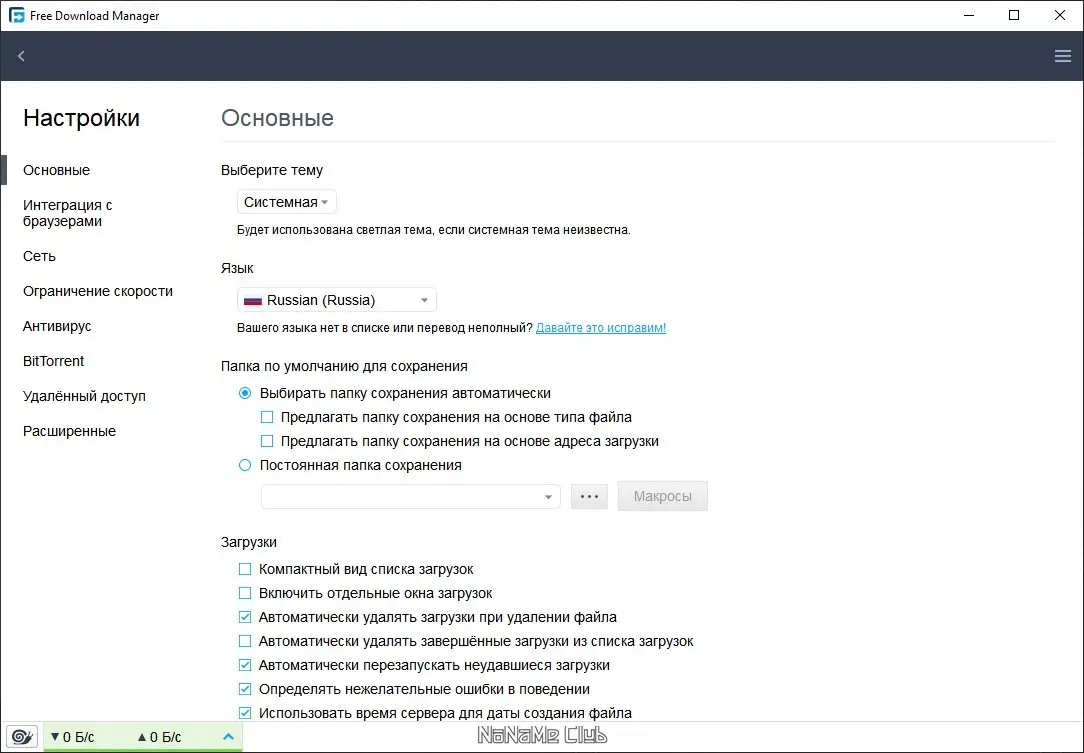Open Интеграция с браузерами settings section

68,213
